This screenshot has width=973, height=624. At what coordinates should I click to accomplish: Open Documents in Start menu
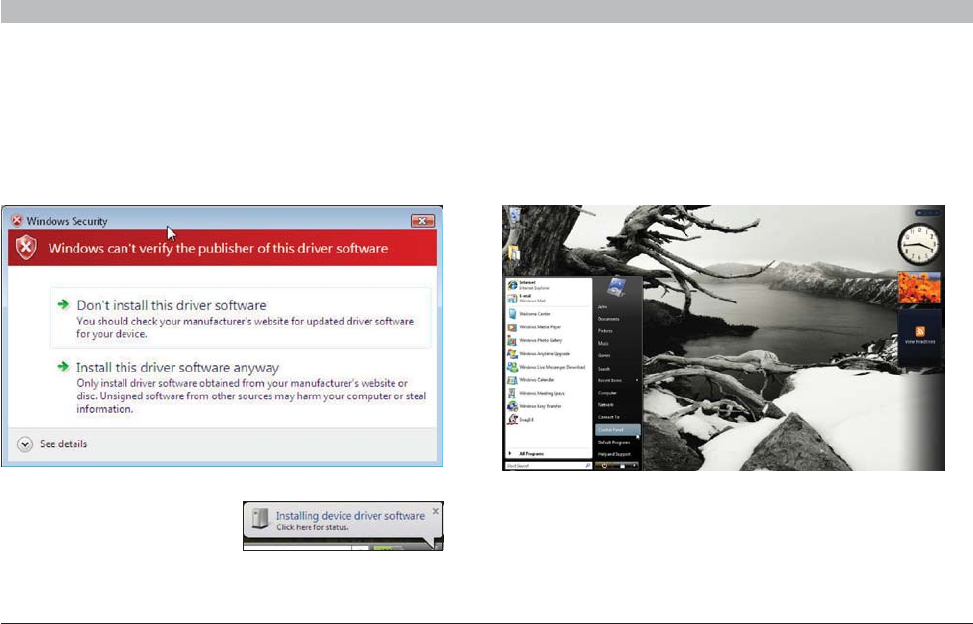(609, 319)
